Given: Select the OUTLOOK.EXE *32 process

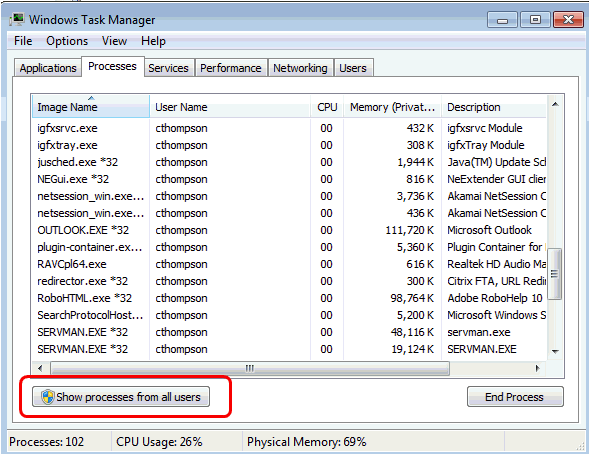Looking at the screenshot, I should pos(289,230).
